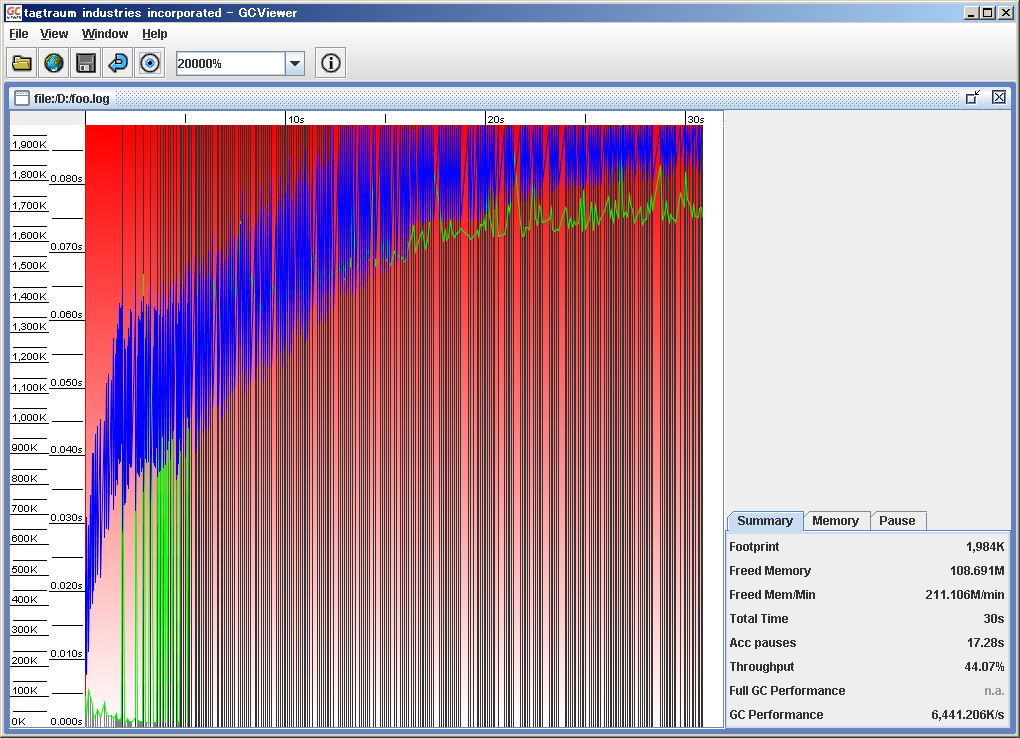Select the 30s Total Time value
The height and width of the screenshot is (738, 1020).
(x=993, y=619)
